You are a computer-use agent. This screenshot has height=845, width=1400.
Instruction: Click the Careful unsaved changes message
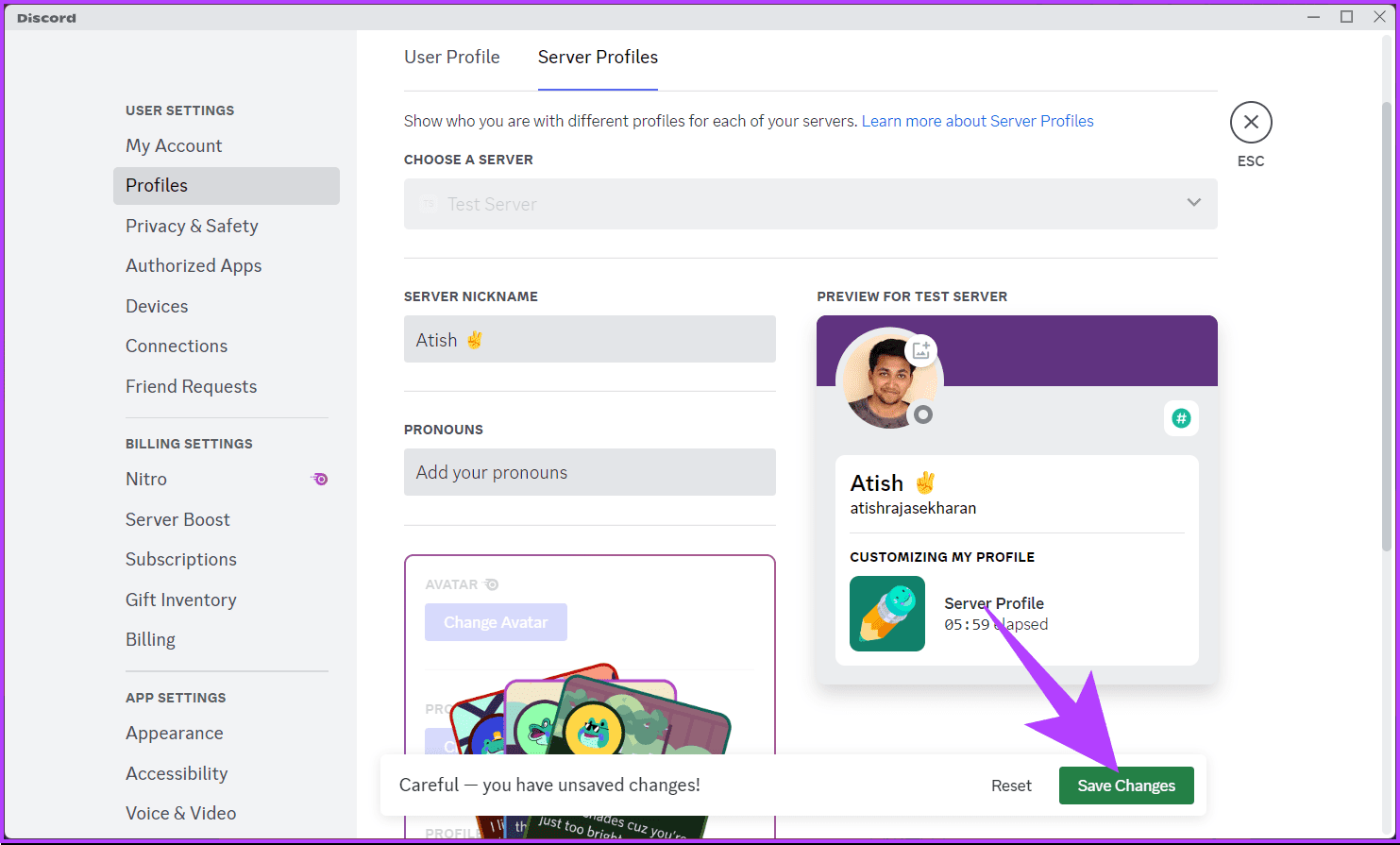(549, 785)
